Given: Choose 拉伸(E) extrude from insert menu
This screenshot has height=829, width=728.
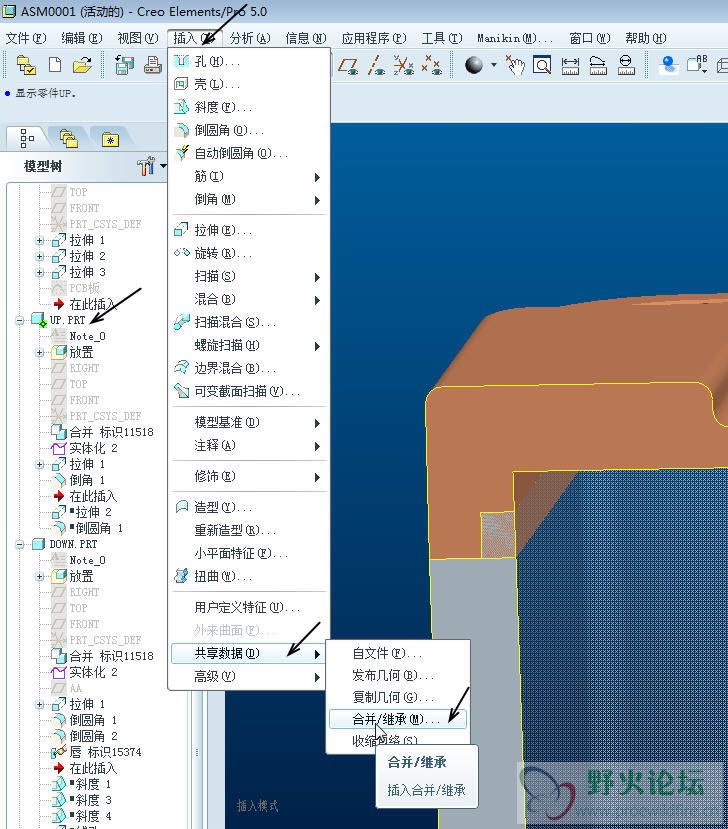Looking at the screenshot, I should [x=249, y=231].
